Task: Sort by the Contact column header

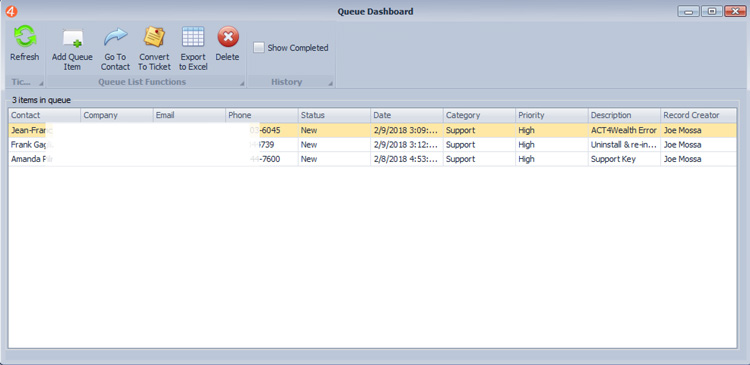Action: pyautogui.click(x=44, y=115)
